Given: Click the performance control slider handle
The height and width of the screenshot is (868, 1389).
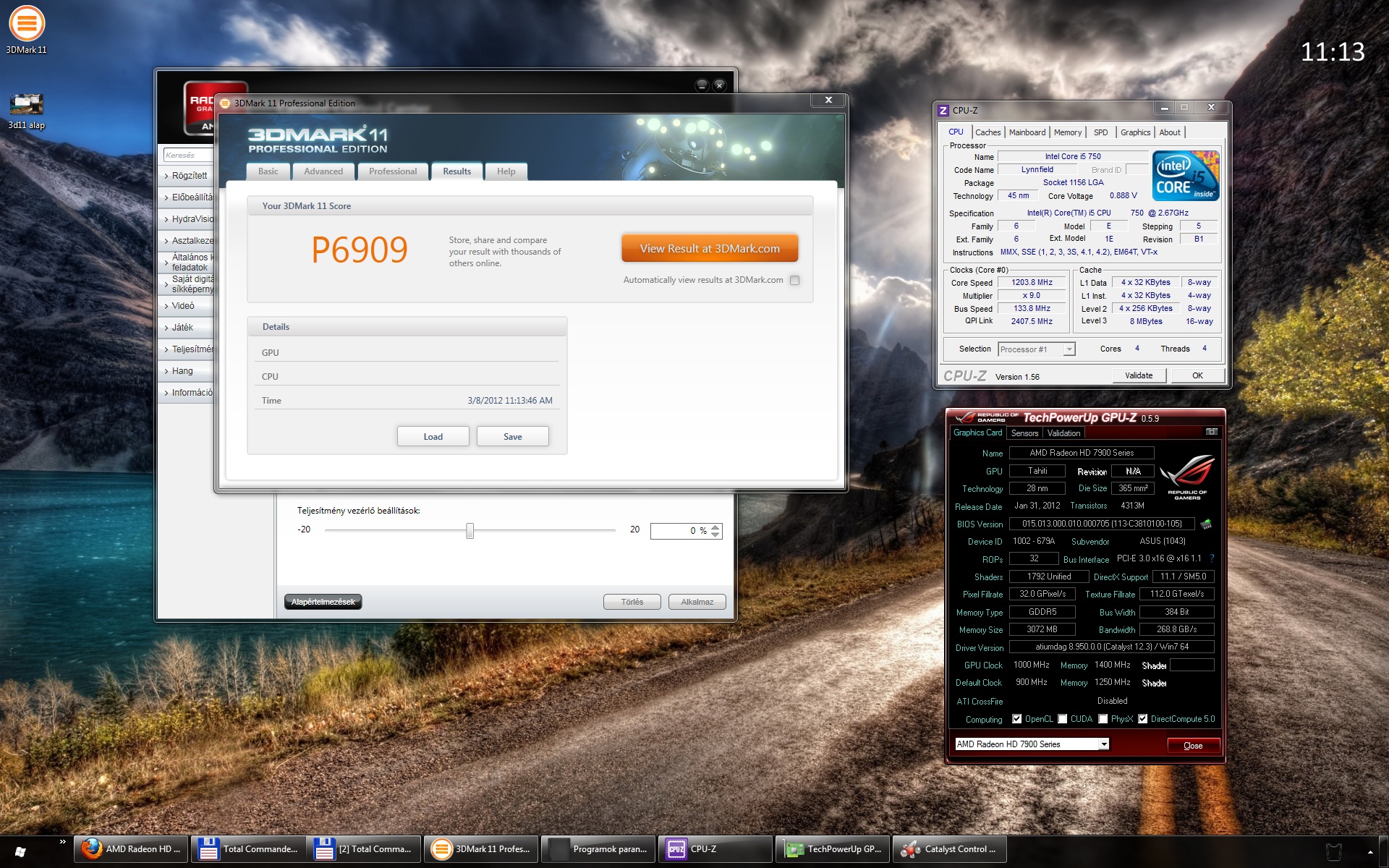Looking at the screenshot, I should pyautogui.click(x=470, y=531).
